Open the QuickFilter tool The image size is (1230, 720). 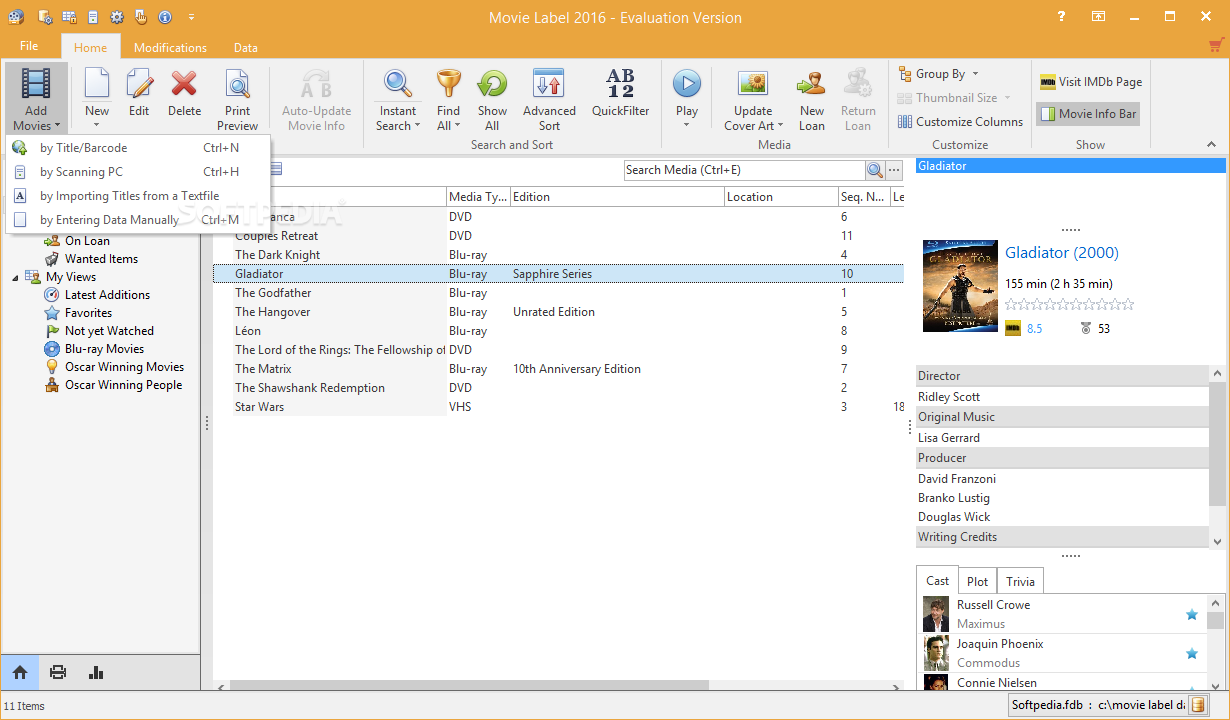click(x=620, y=92)
